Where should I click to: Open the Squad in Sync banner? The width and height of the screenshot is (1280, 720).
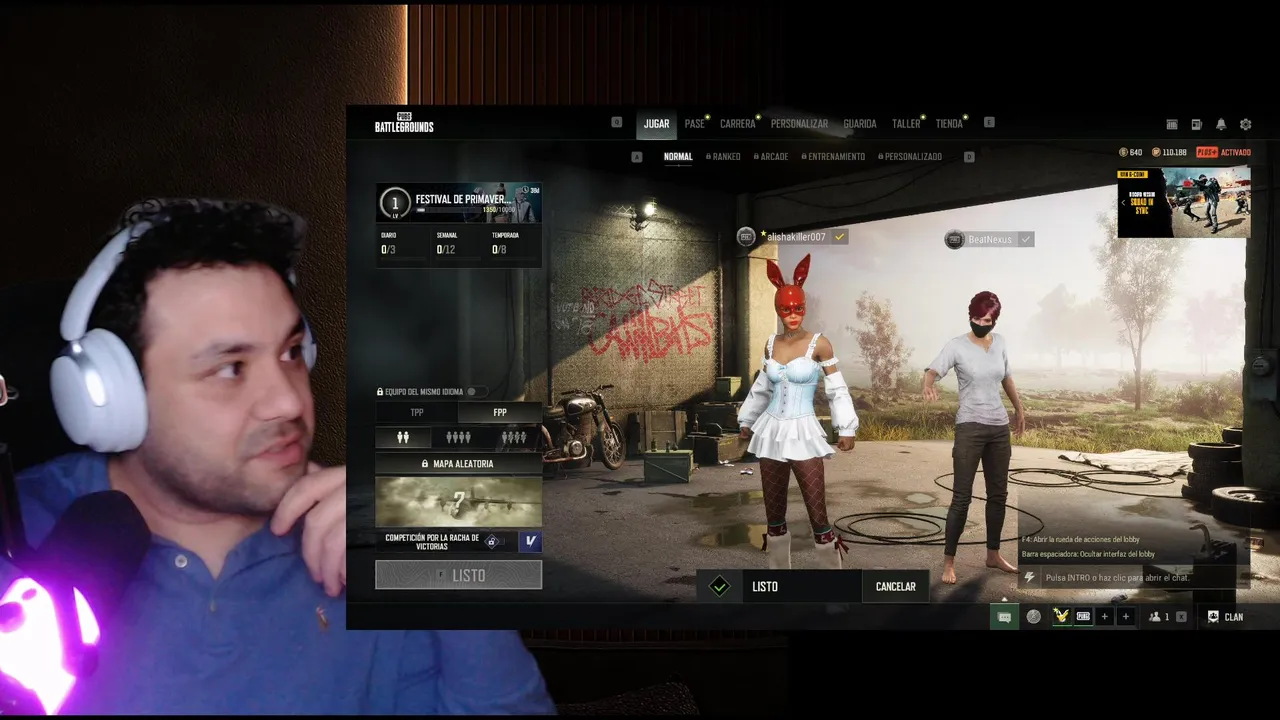tap(1184, 202)
